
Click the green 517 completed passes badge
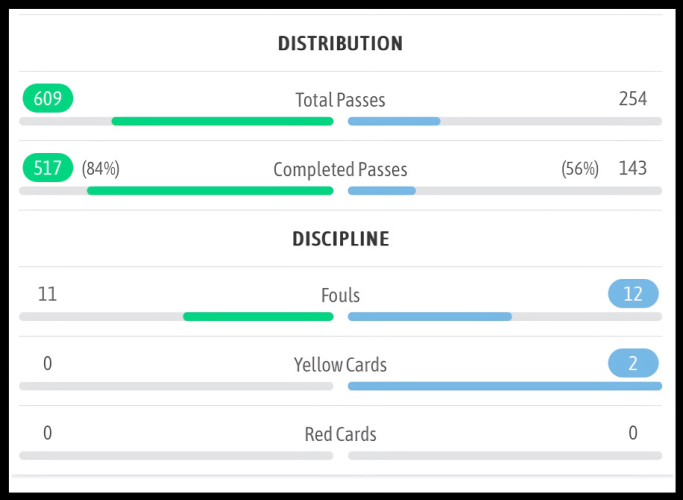click(47, 168)
